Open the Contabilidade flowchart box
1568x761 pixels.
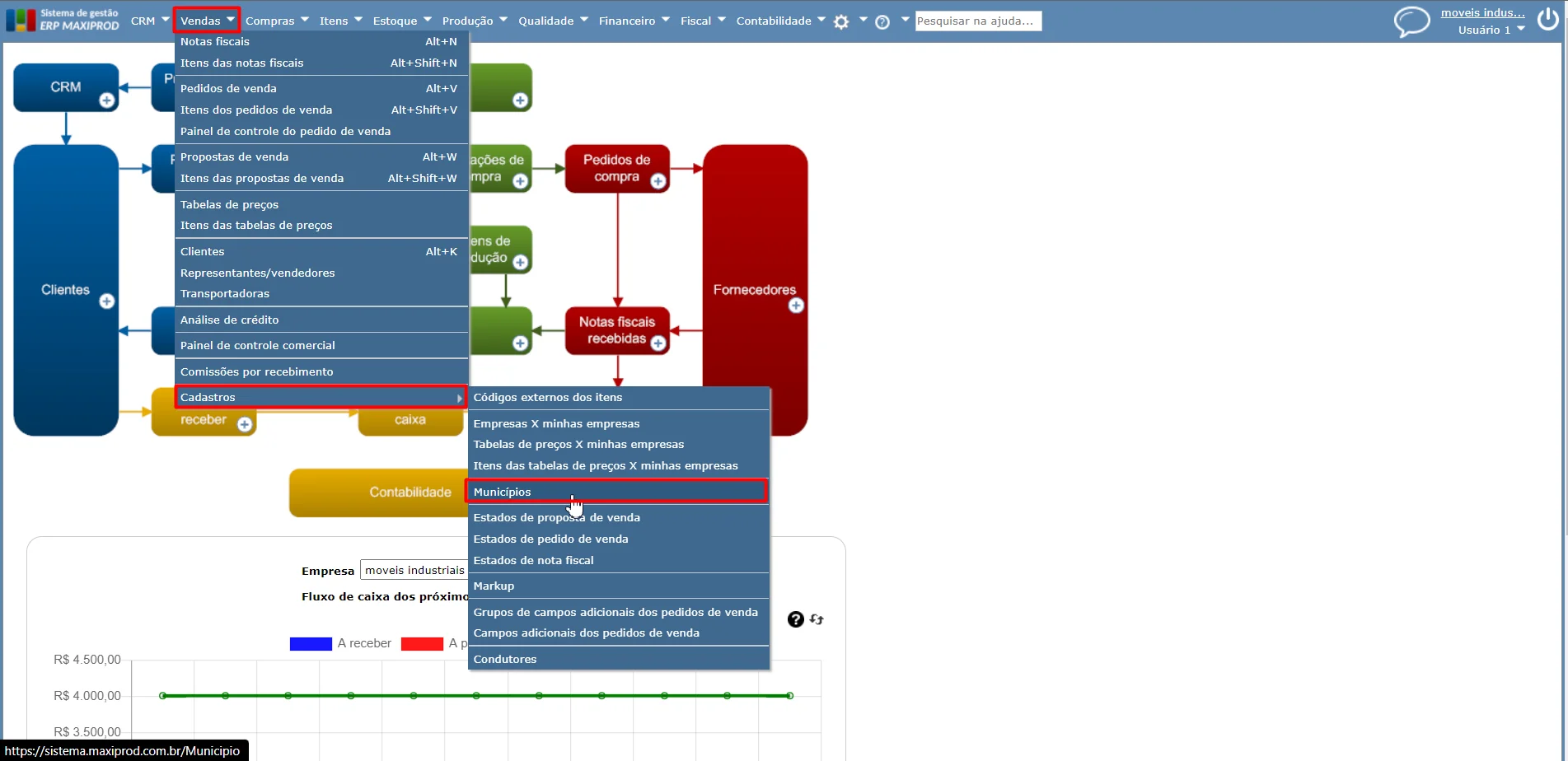(379, 493)
